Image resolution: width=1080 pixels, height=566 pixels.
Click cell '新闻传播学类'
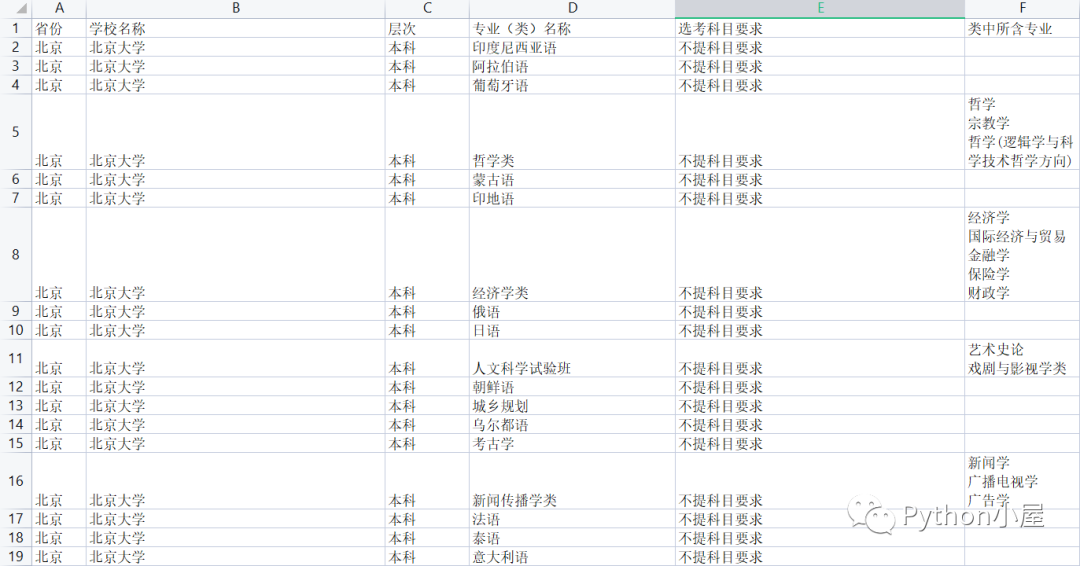point(572,481)
